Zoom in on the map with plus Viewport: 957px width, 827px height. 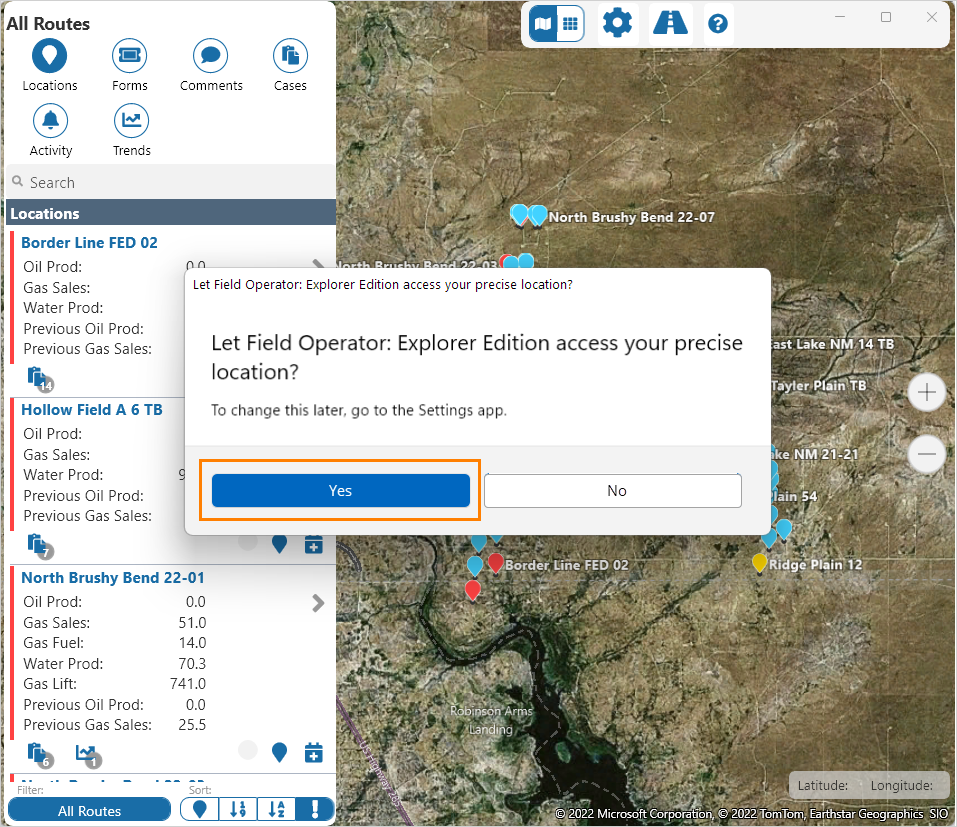[x=926, y=393]
